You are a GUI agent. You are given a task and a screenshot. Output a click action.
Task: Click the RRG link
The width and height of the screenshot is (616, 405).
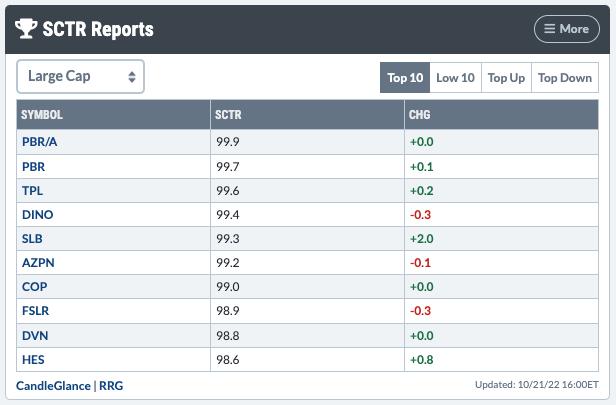coord(111,385)
